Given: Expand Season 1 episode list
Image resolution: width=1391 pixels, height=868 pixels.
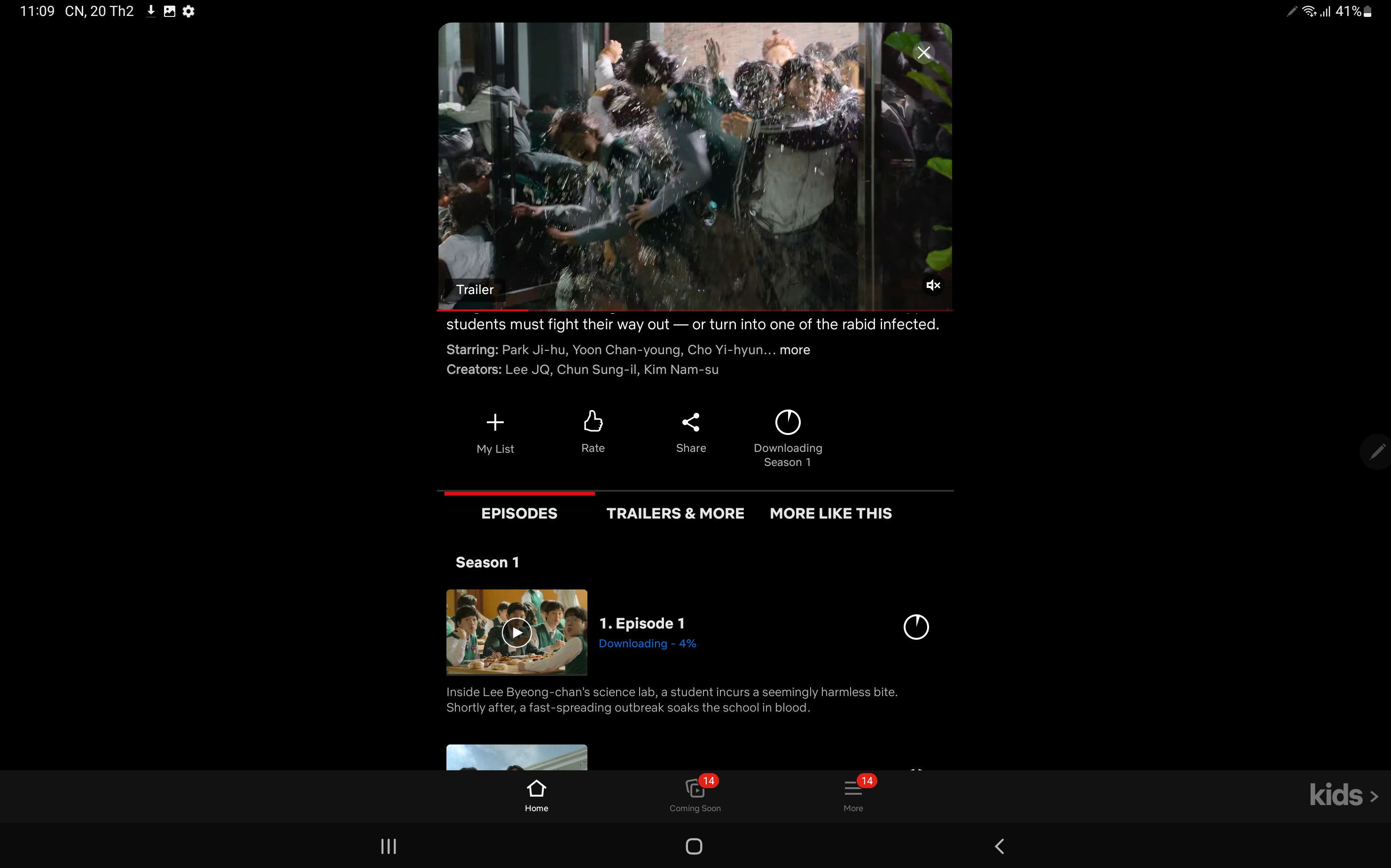Looking at the screenshot, I should pos(487,561).
